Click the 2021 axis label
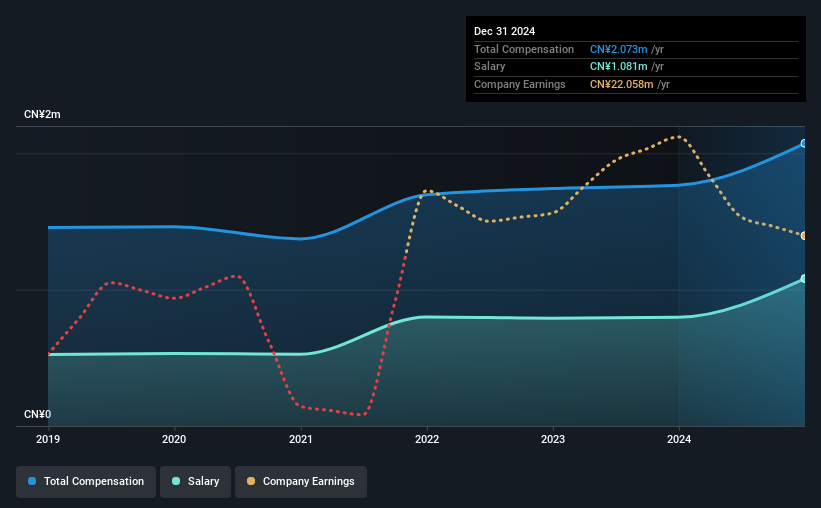 click(301, 439)
